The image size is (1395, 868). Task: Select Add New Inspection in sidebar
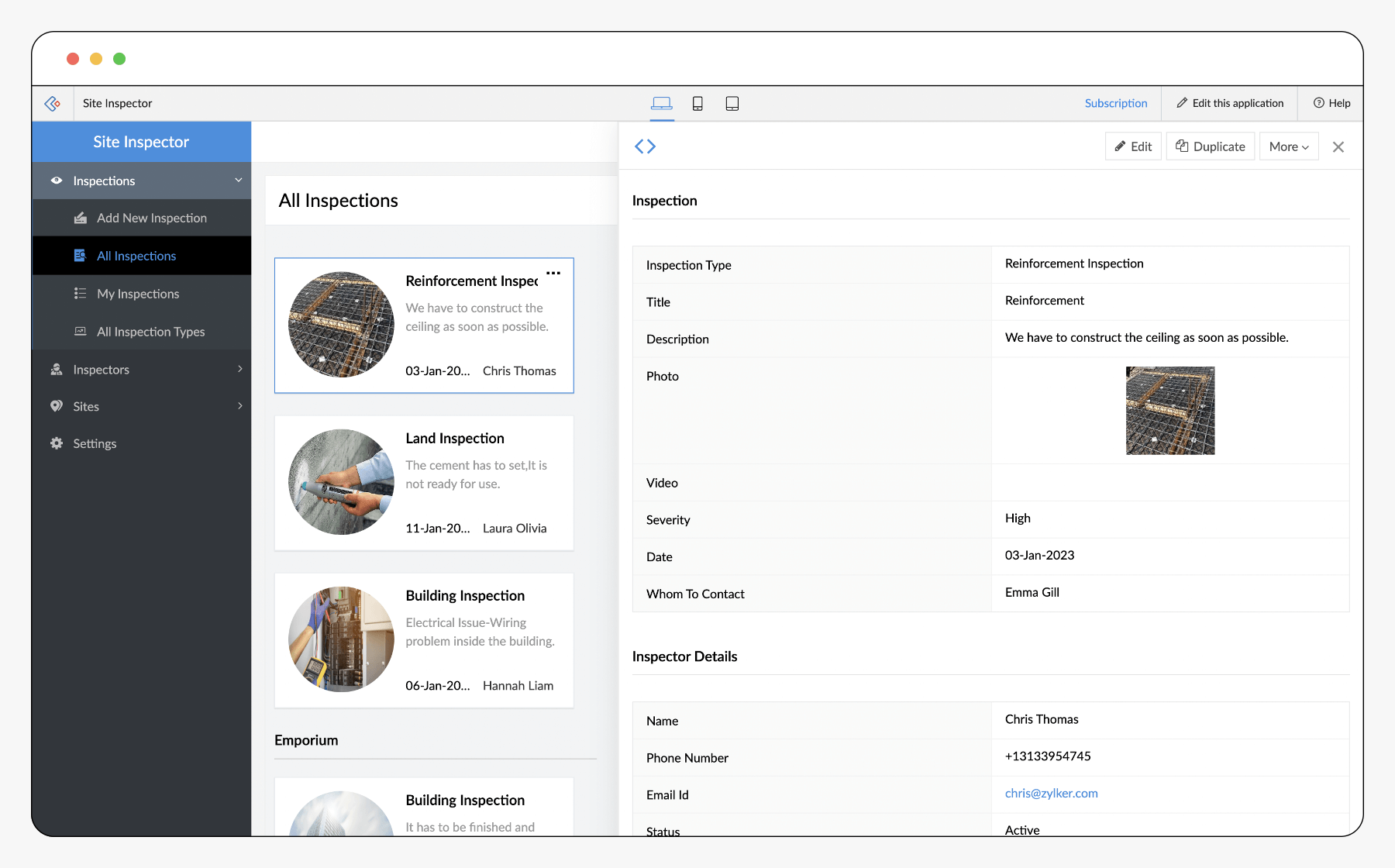coord(151,218)
